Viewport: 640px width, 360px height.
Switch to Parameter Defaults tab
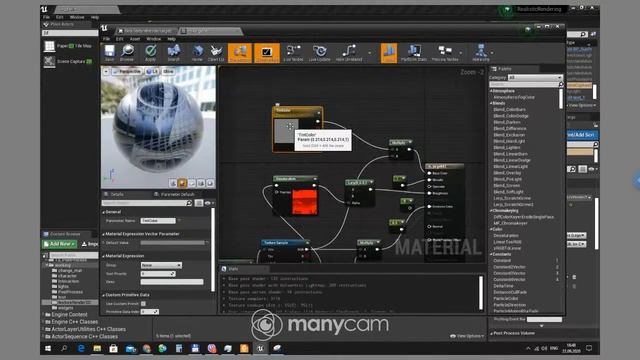coord(174,194)
